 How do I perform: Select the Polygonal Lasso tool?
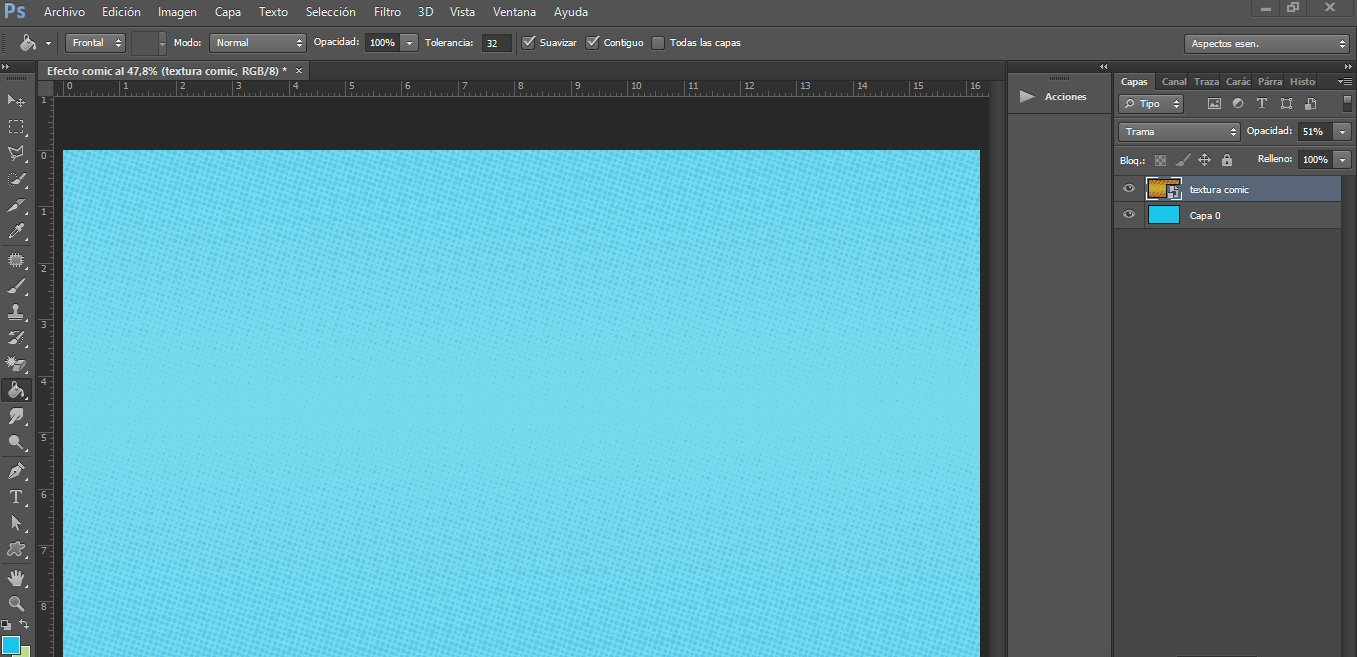(16, 153)
